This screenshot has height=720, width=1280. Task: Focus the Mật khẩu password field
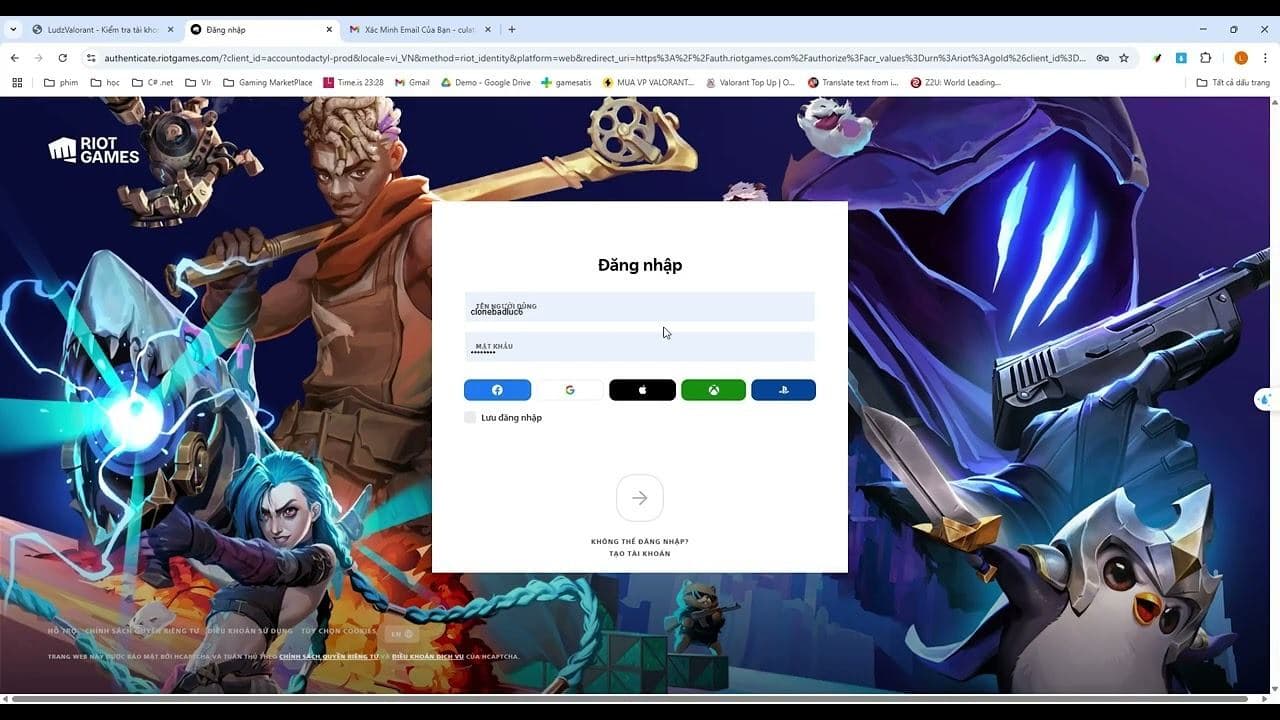640,347
